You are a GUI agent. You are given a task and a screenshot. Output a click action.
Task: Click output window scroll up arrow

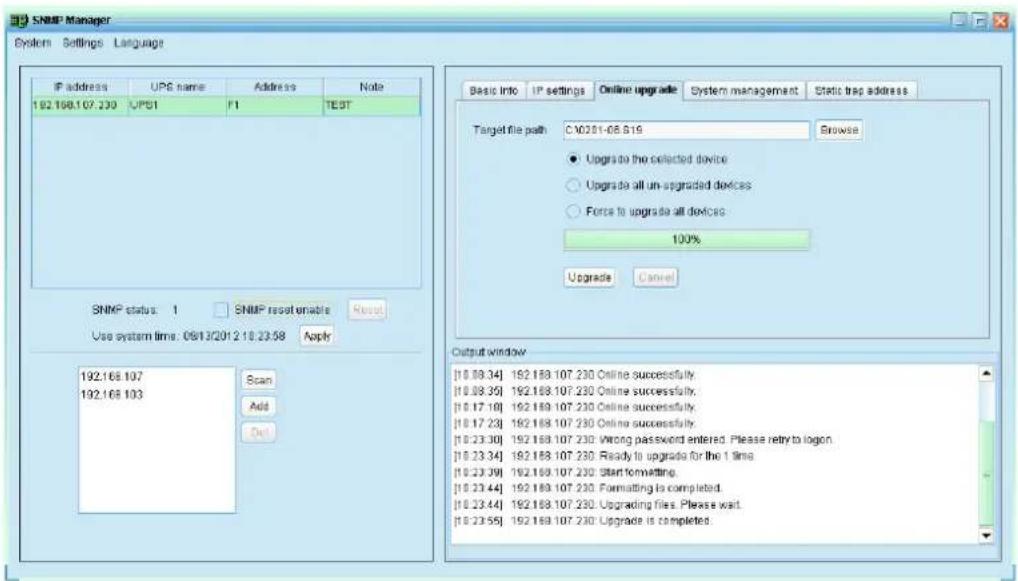(986, 373)
